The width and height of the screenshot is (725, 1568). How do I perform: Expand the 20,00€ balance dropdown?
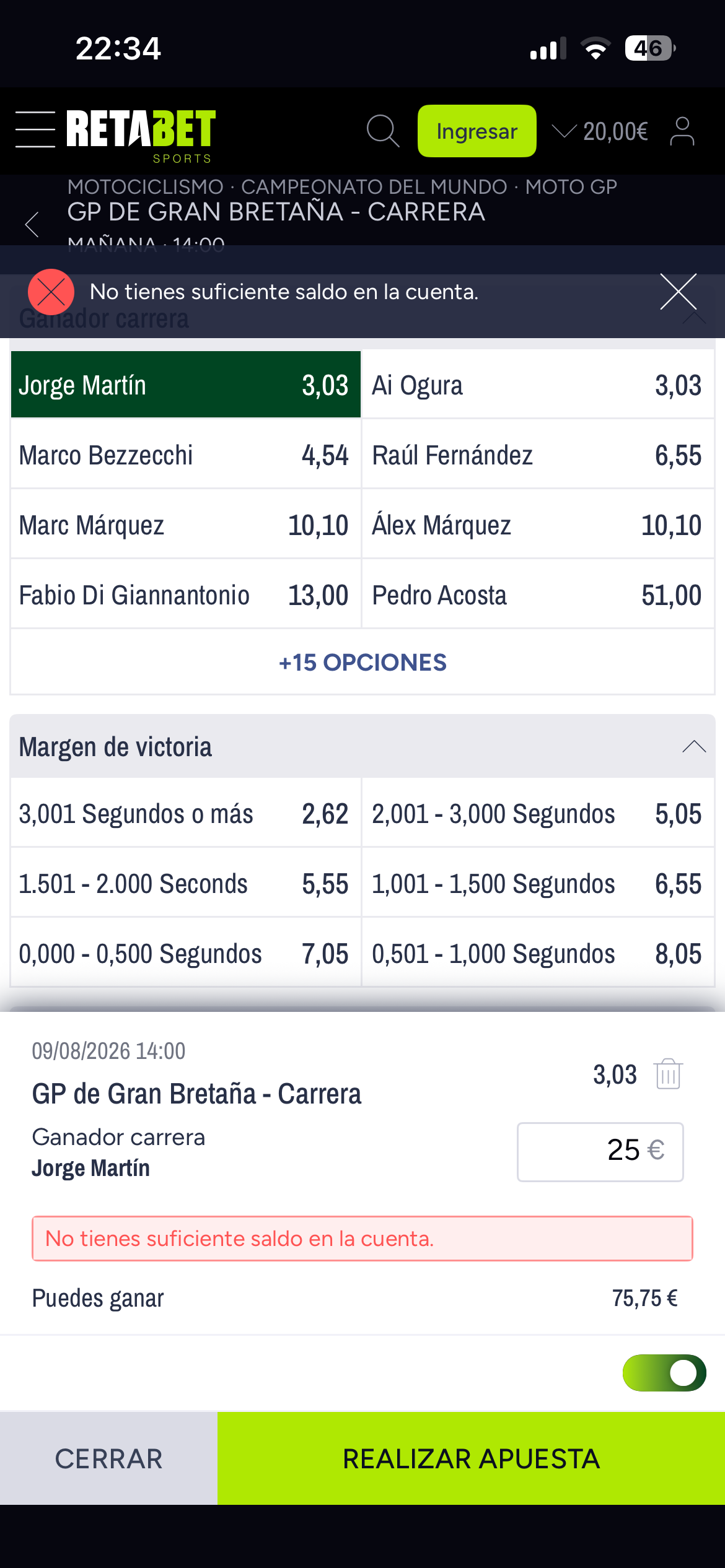click(x=600, y=131)
